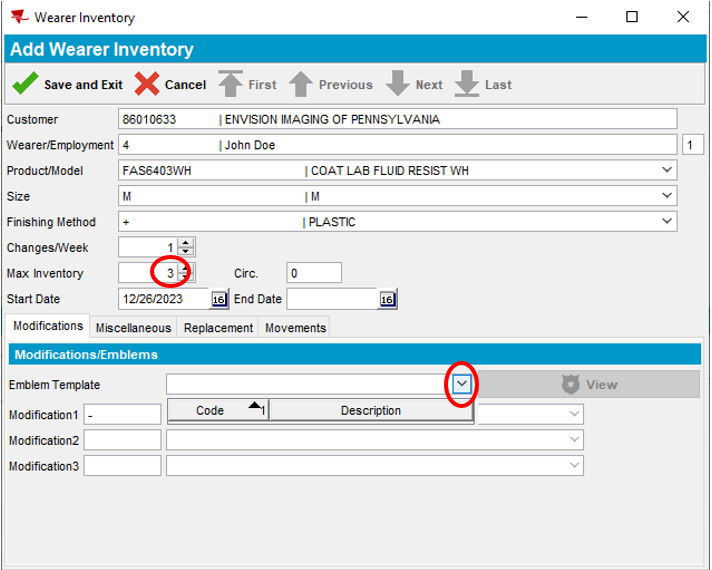Click the Description column header

(370, 411)
